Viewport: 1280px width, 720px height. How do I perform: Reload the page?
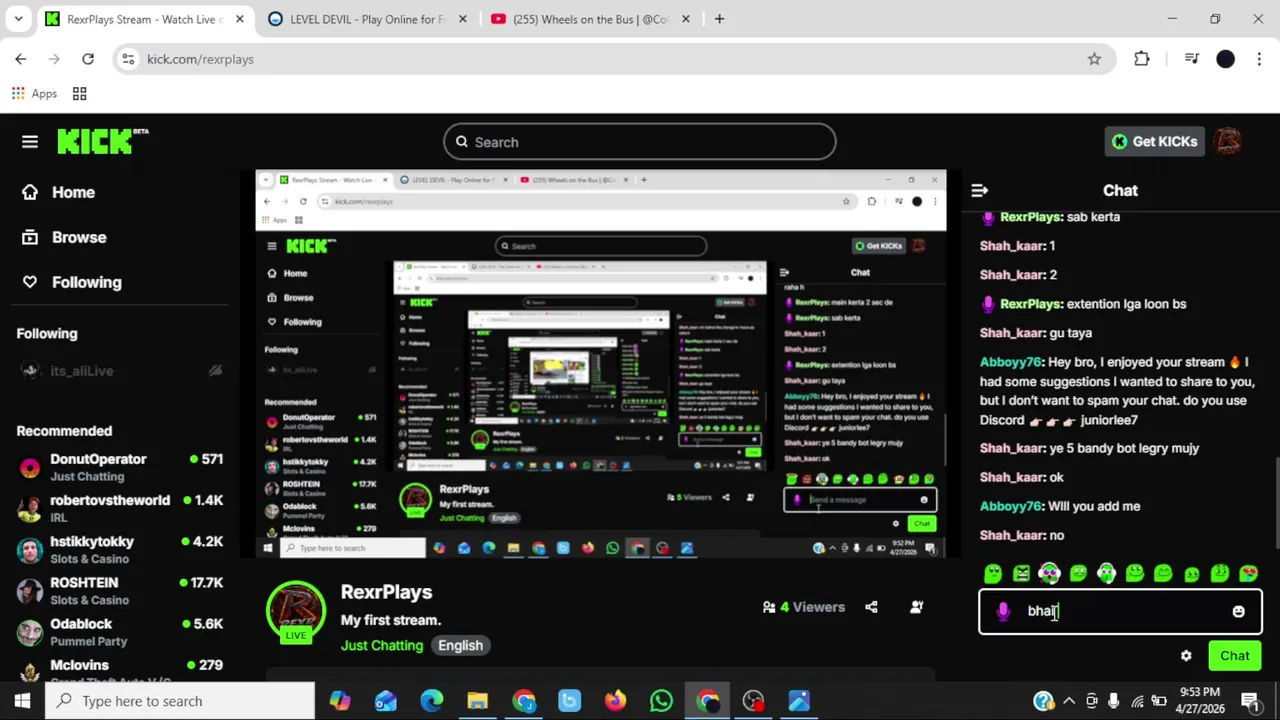(88, 59)
